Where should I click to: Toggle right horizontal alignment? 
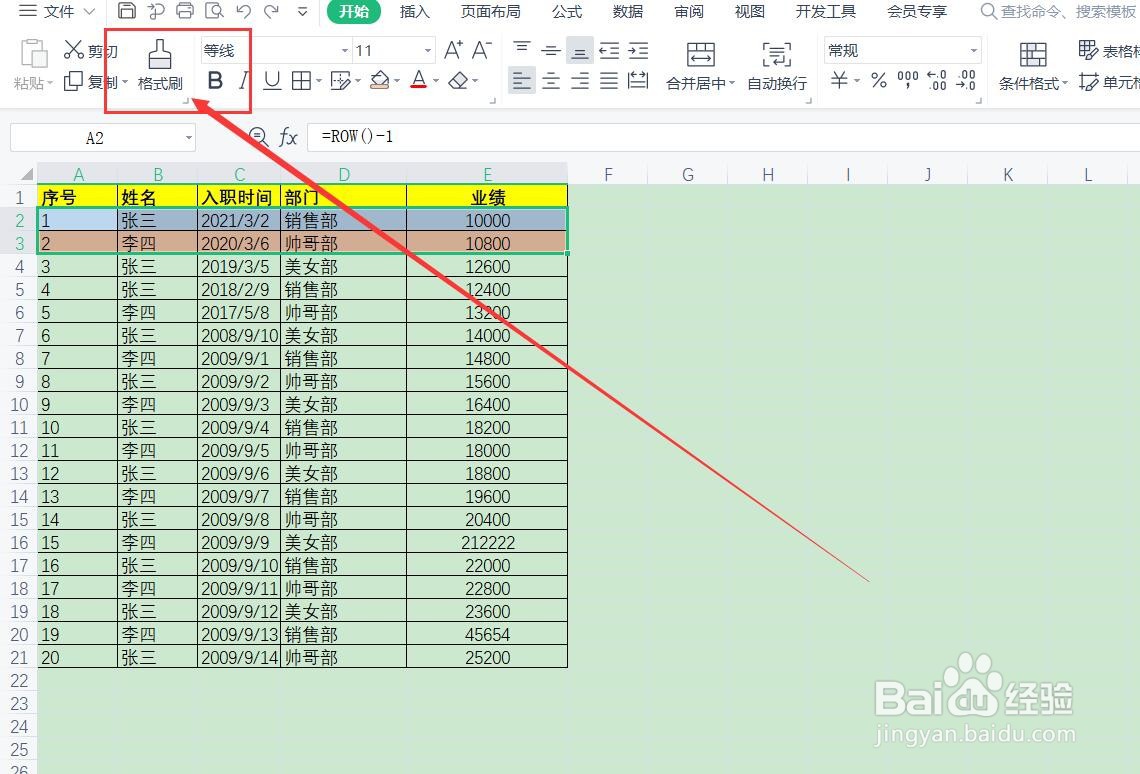coord(579,81)
